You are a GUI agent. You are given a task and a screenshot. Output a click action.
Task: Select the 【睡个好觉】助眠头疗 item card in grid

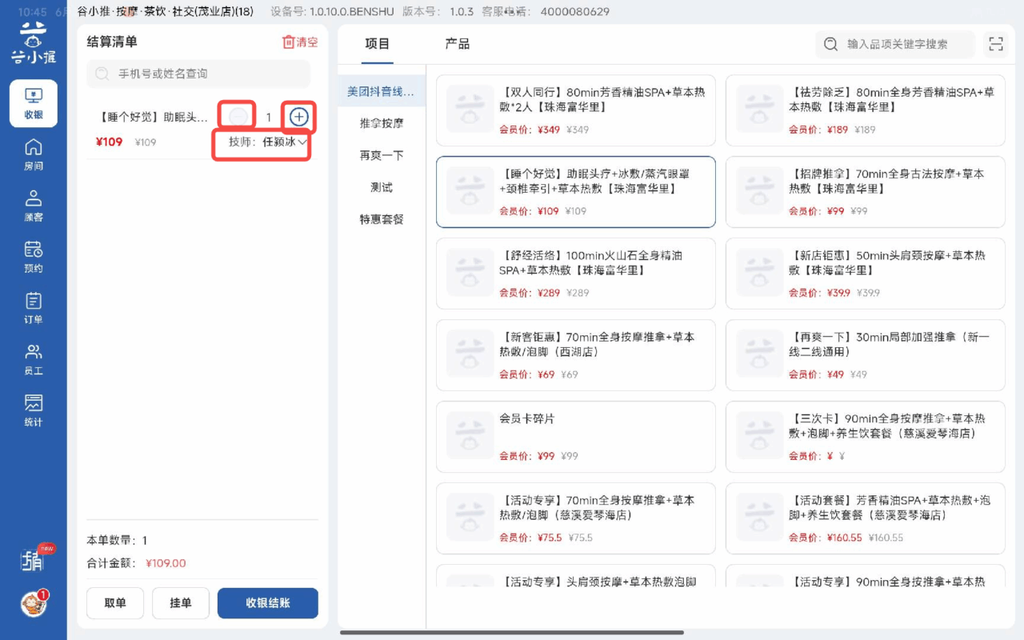[x=575, y=192]
